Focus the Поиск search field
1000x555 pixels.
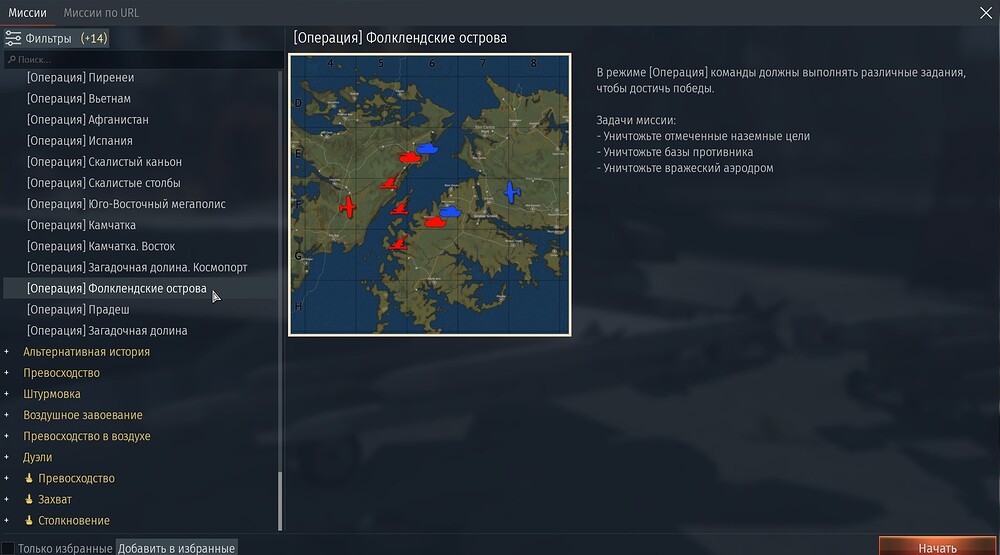pyautogui.click(x=140, y=60)
